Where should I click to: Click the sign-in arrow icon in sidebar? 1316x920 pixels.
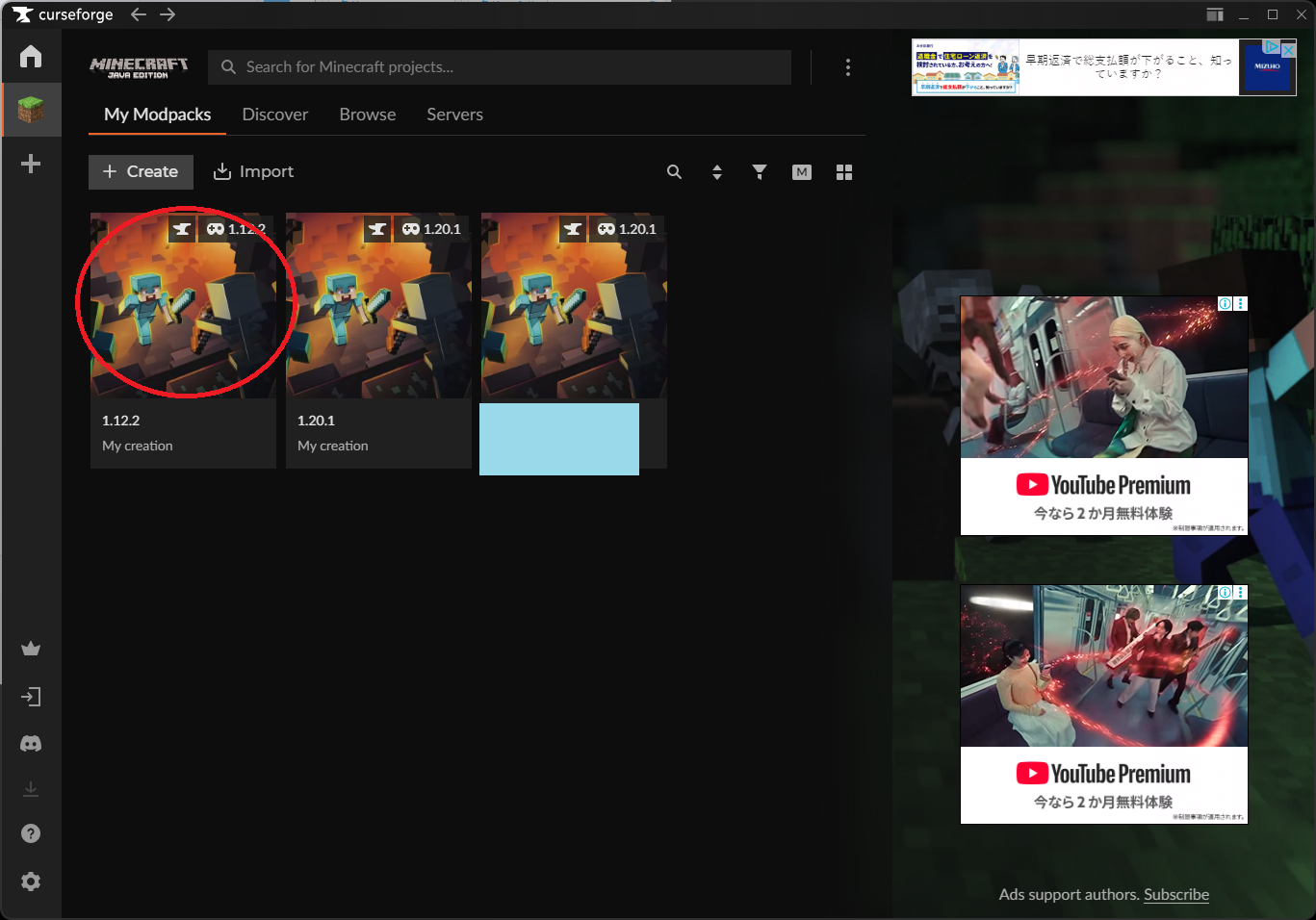[x=31, y=697]
